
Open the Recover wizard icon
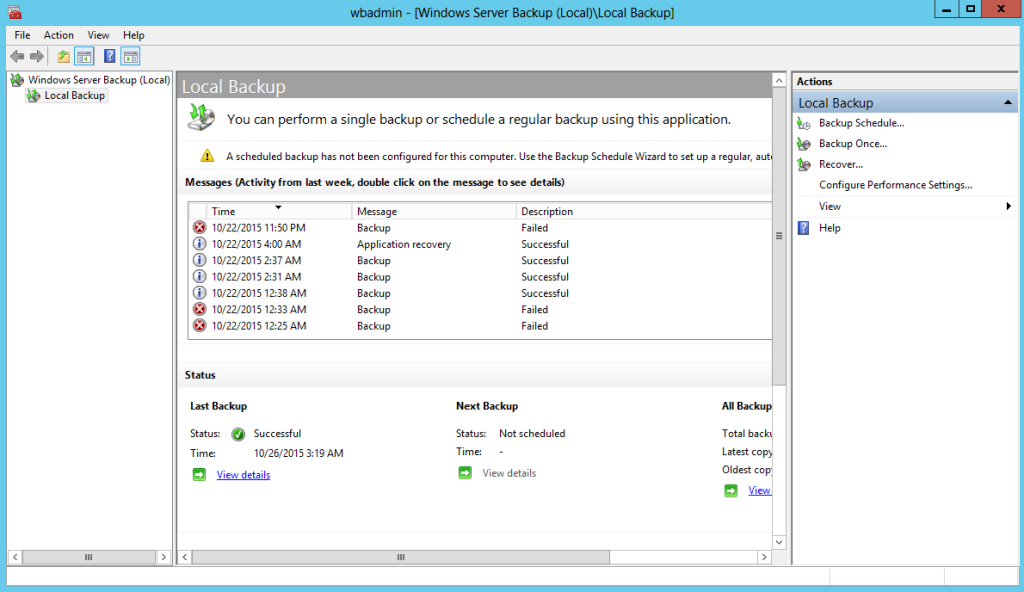click(802, 163)
